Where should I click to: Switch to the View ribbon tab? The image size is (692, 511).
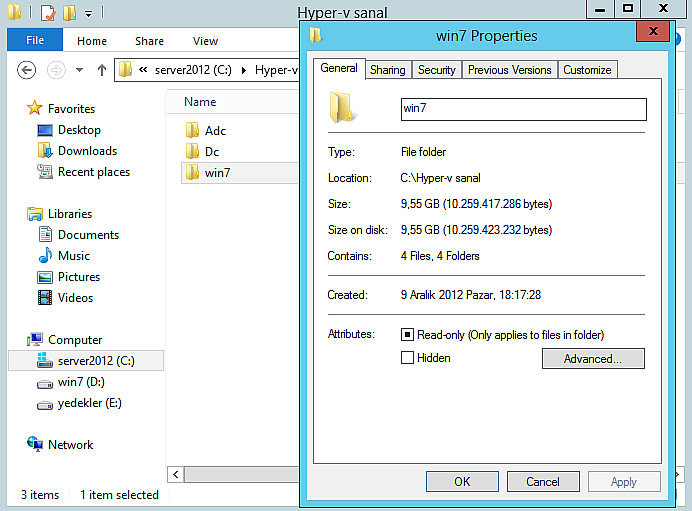click(205, 41)
